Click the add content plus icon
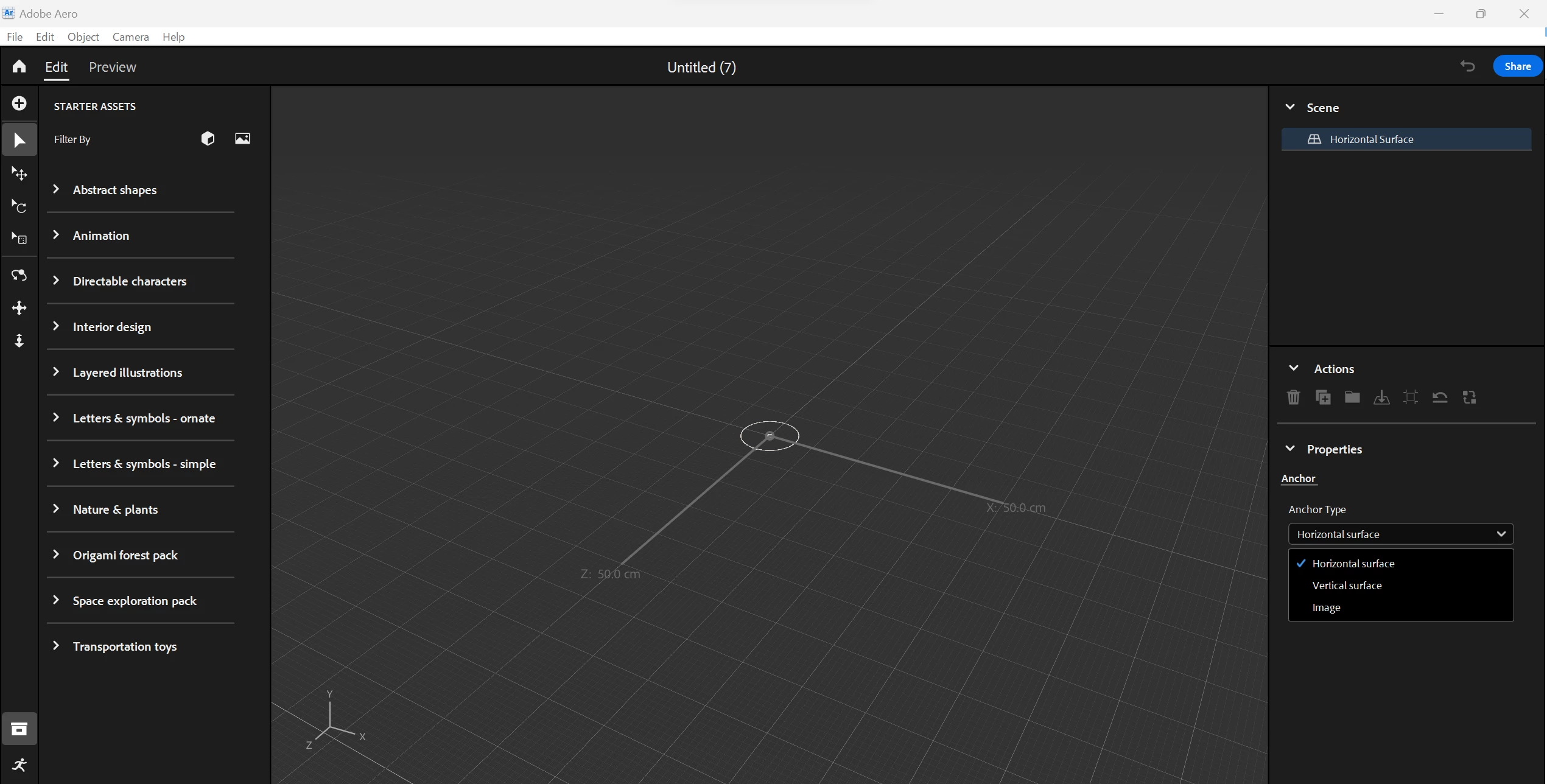The height and width of the screenshot is (784, 1547). 19,103
